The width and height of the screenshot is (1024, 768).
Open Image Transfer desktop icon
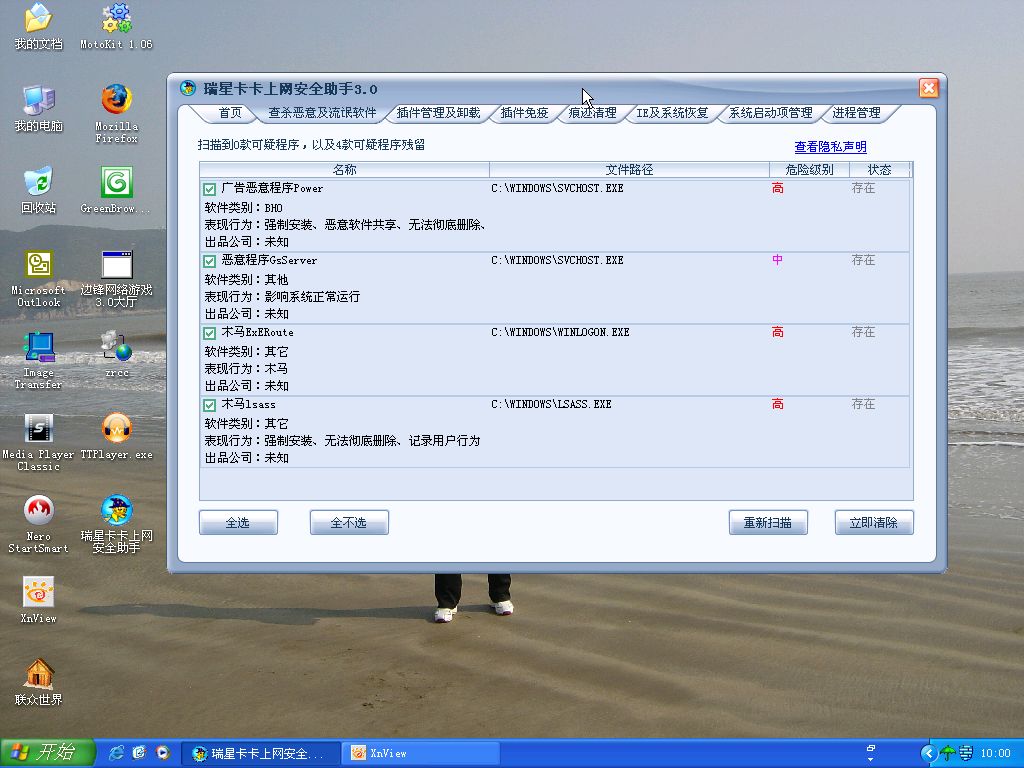pyautogui.click(x=39, y=360)
